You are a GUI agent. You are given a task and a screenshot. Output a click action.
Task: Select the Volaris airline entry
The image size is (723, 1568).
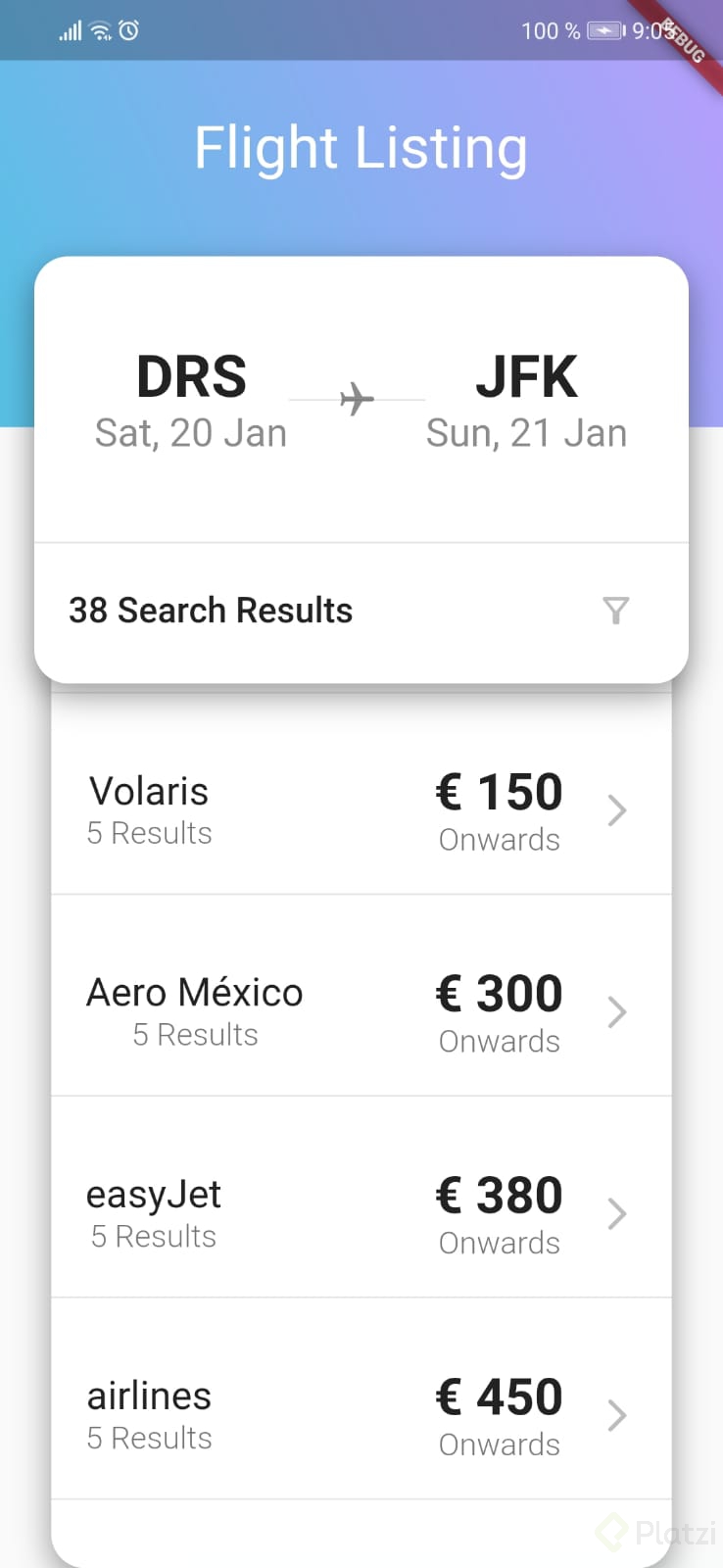(361, 794)
